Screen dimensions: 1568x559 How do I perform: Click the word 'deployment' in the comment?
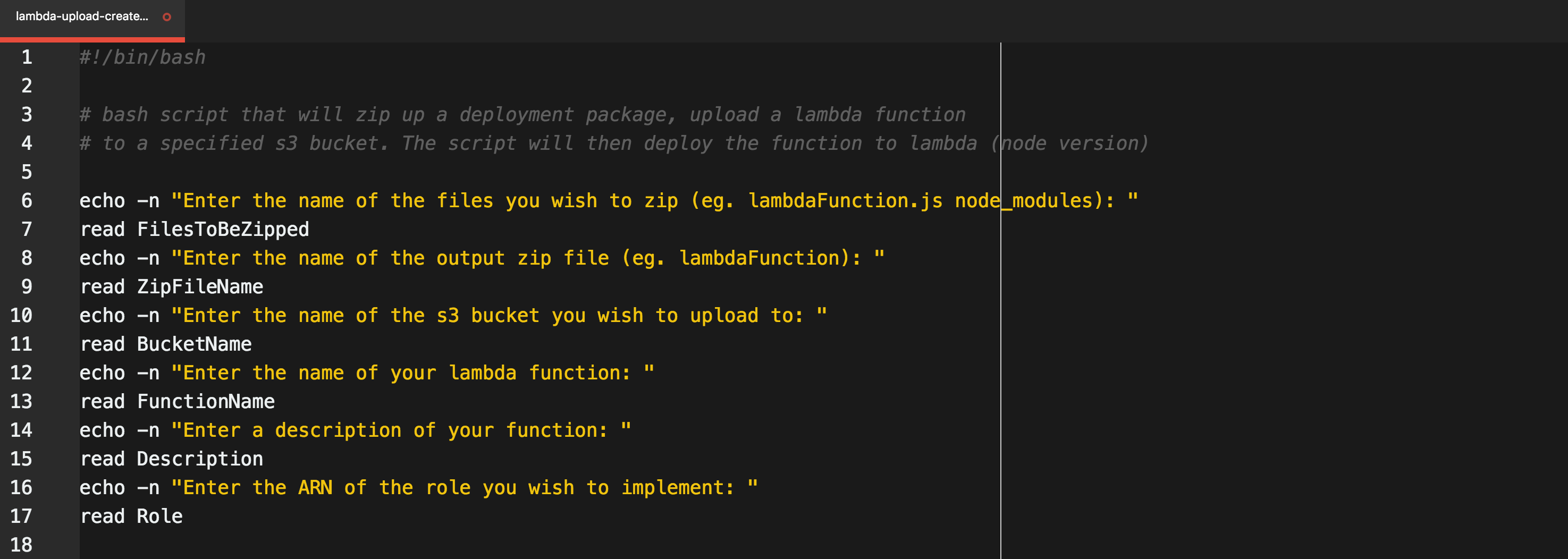point(516,114)
